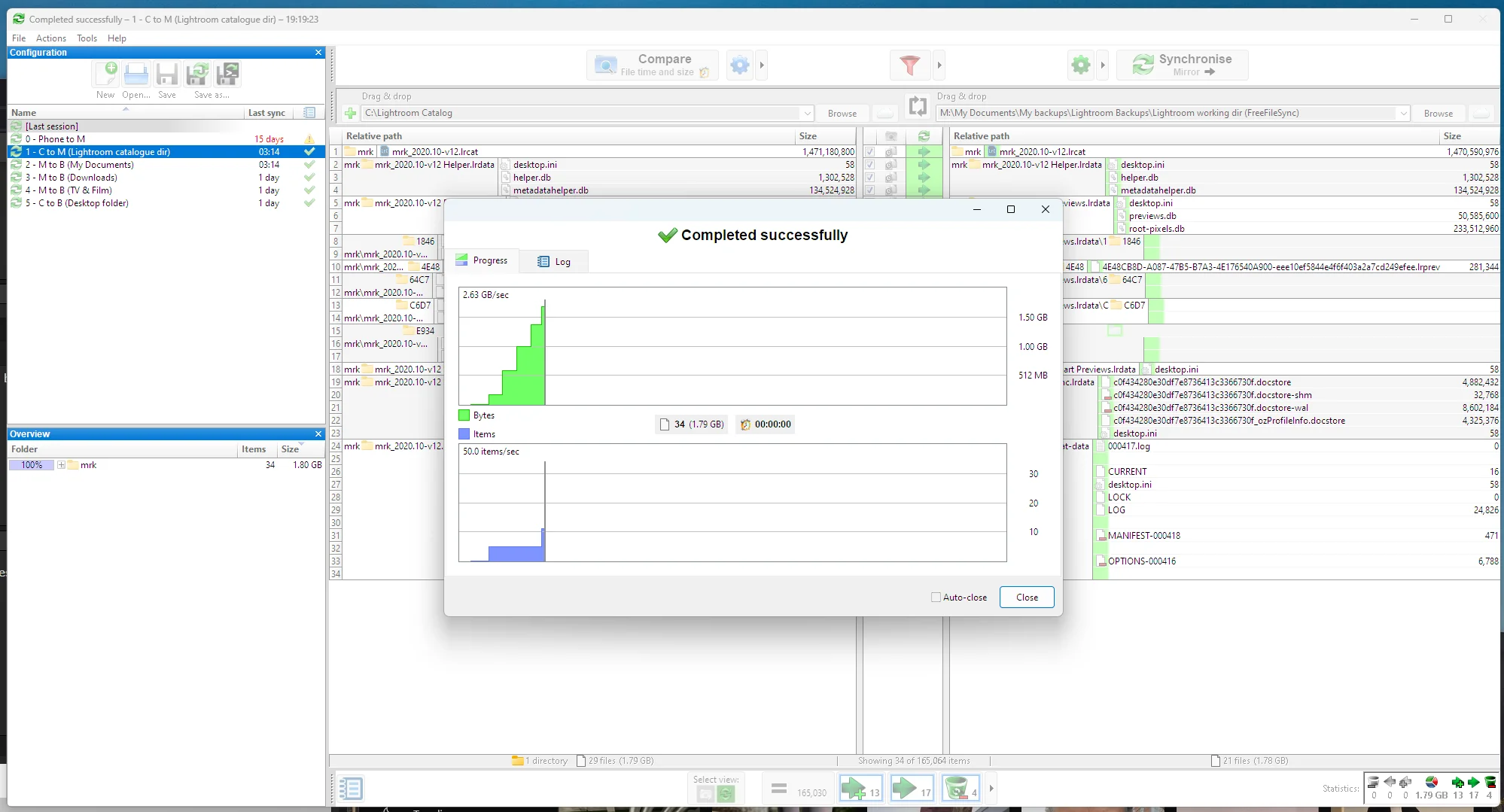Image resolution: width=1504 pixels, height=812 pixels.
Task: Expand the mrk folder in Overview
Action: [61, 465]
